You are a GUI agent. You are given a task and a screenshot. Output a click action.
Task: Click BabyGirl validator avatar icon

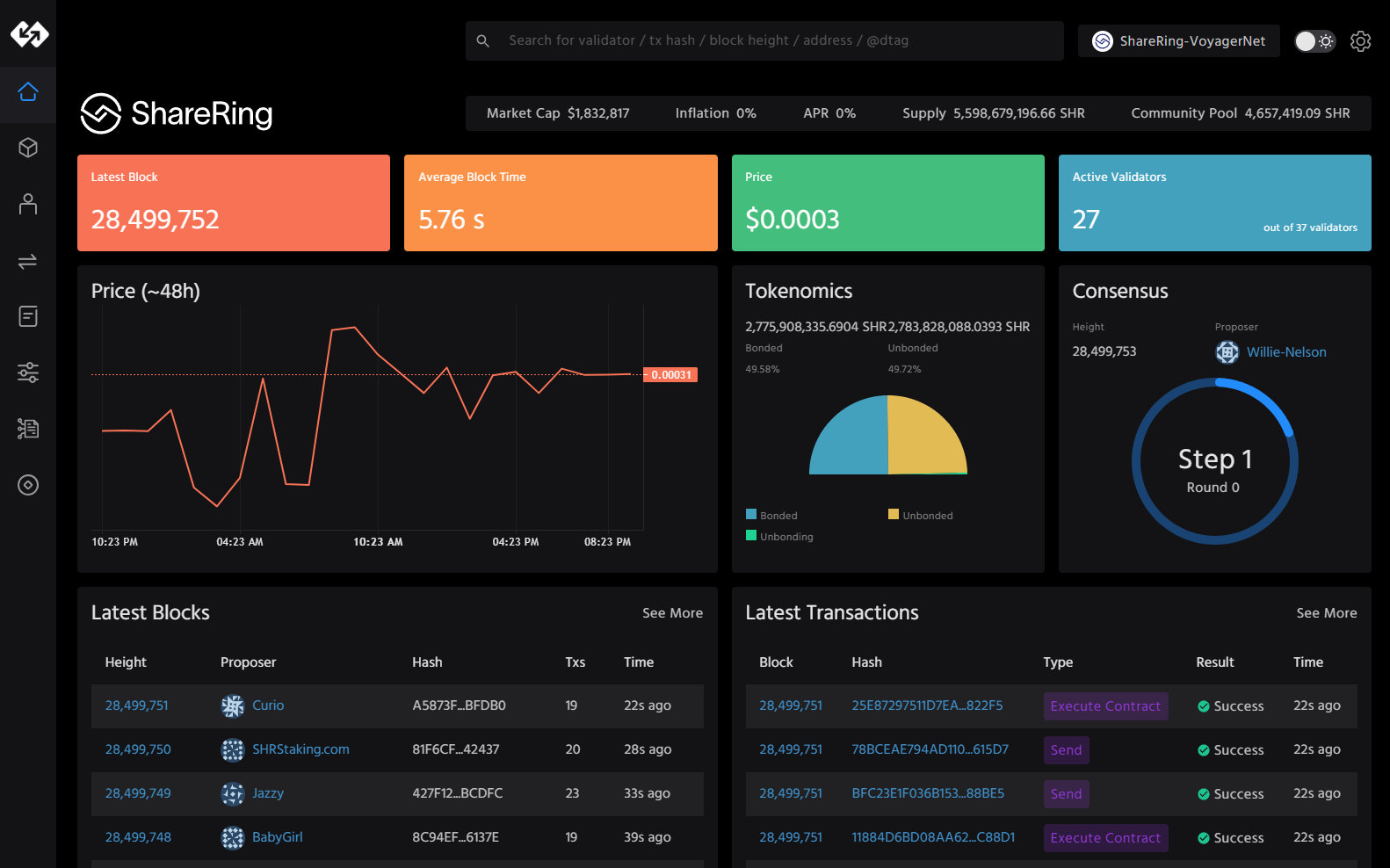[233, 838]
